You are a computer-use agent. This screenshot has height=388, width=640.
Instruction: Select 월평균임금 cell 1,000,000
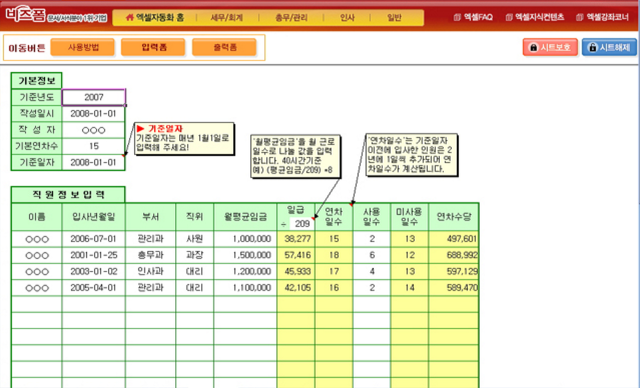(245, 239)
